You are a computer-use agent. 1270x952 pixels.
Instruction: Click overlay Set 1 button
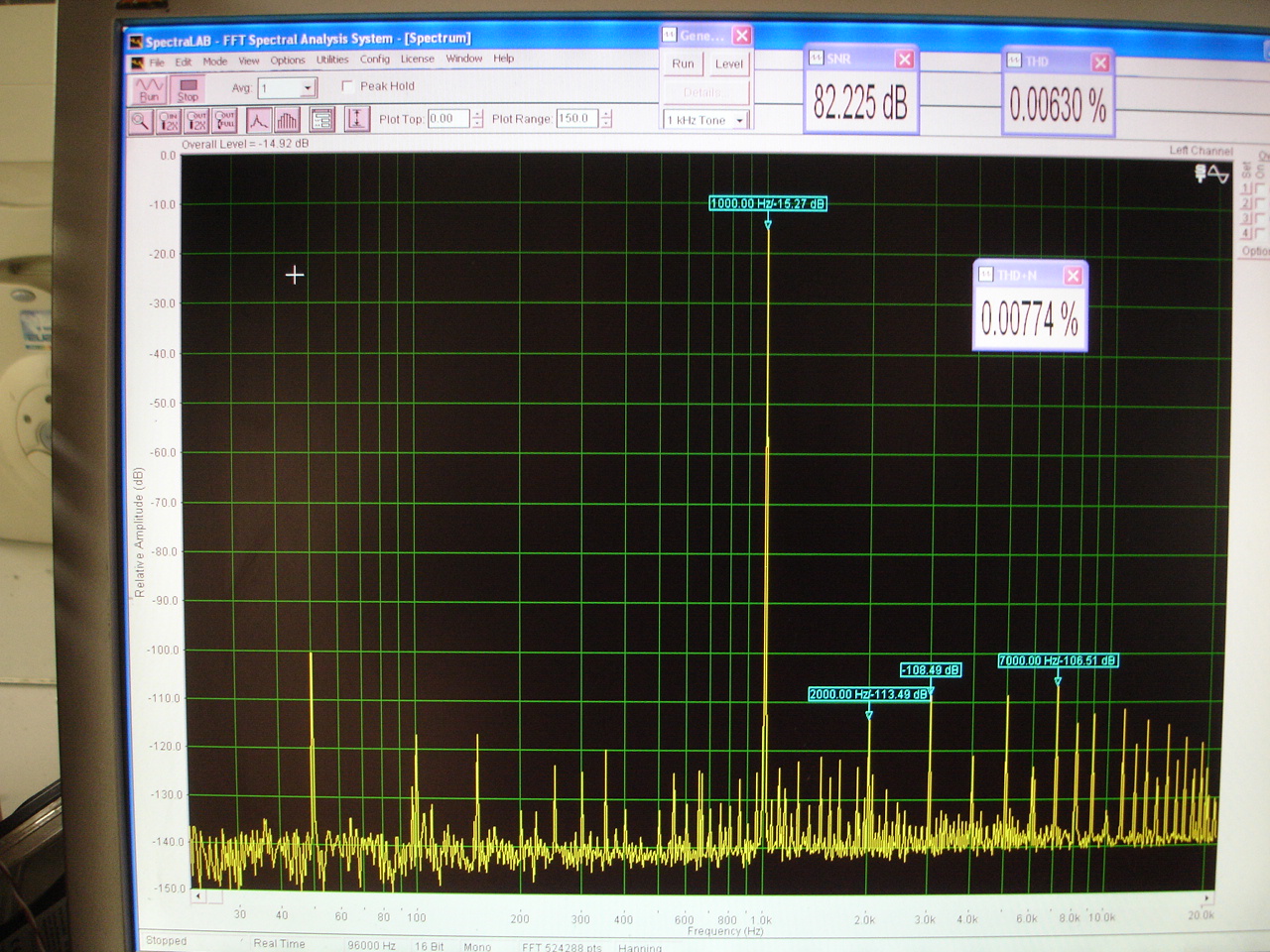(x=1246, y=188)
